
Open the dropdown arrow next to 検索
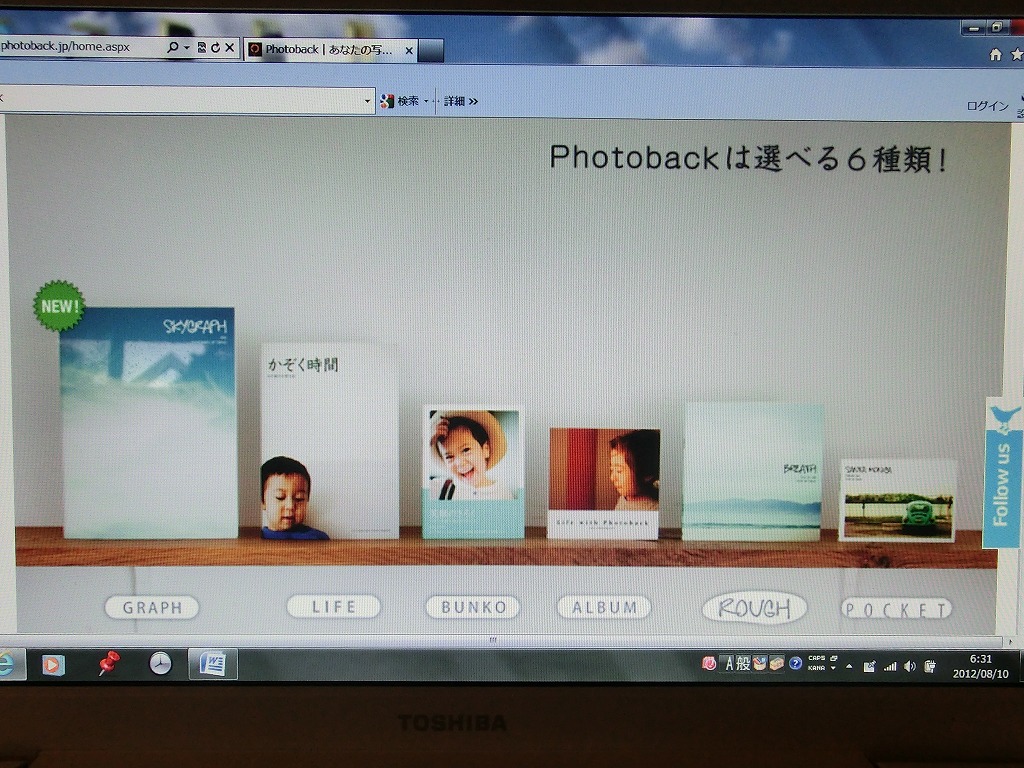[426, 101]
